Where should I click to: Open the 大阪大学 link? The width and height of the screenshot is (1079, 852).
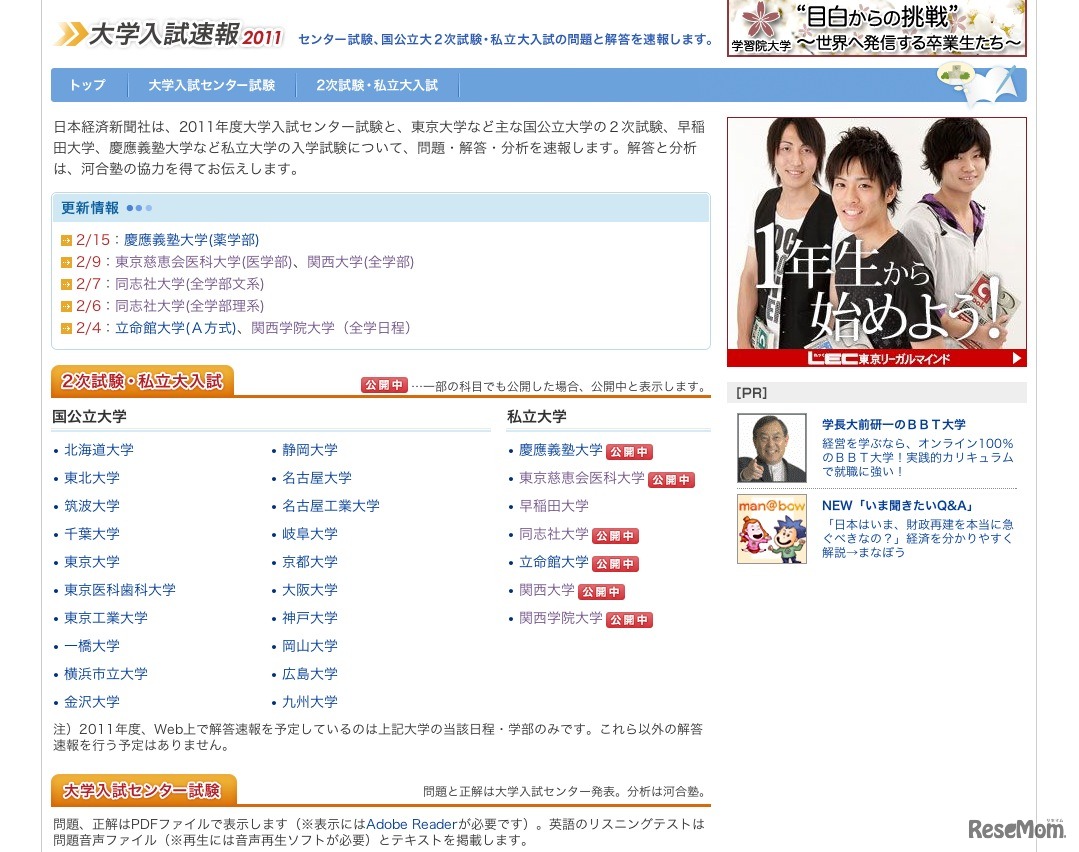(x=310, y=590)
